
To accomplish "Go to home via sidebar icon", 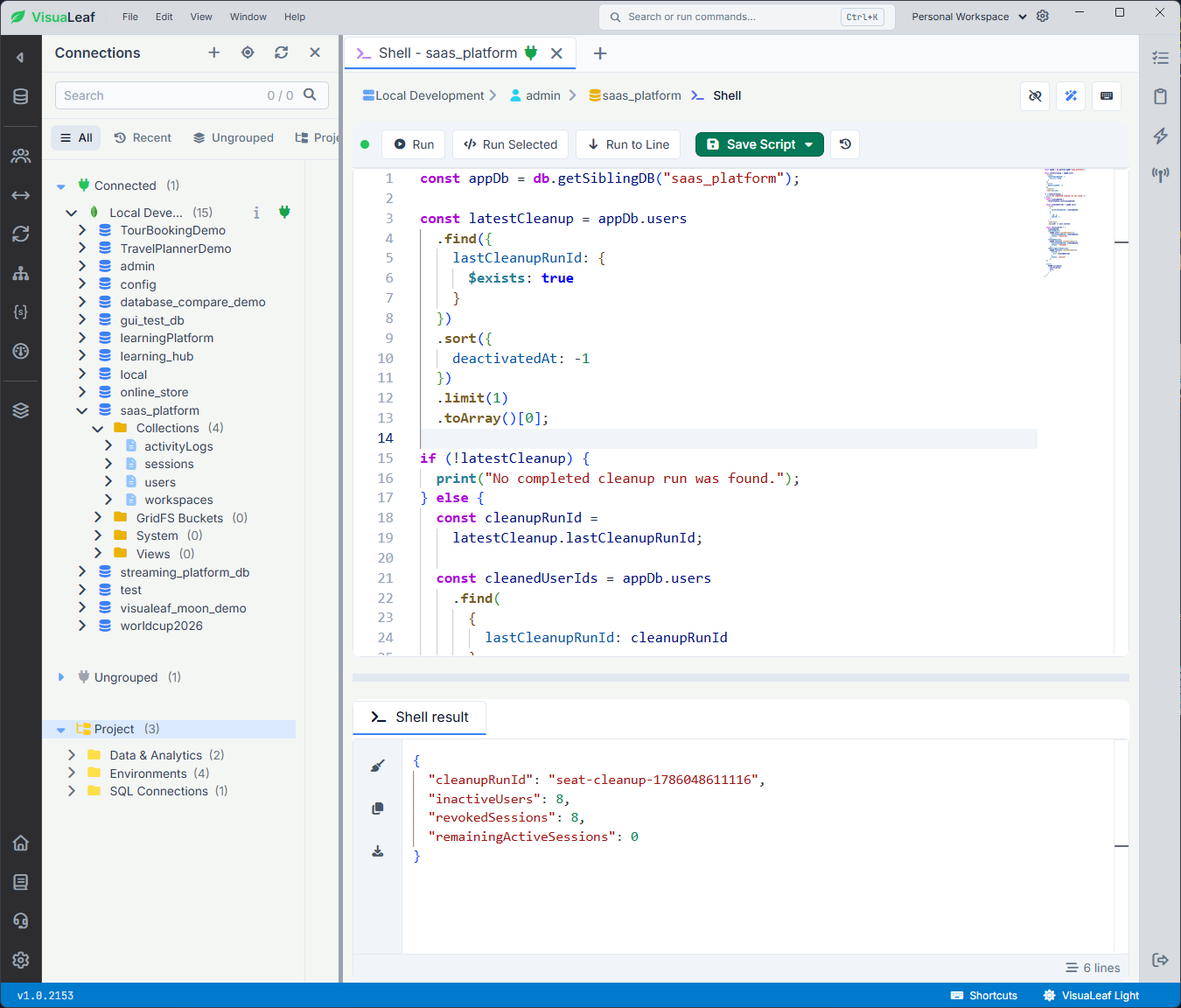I will click(20, 843).
